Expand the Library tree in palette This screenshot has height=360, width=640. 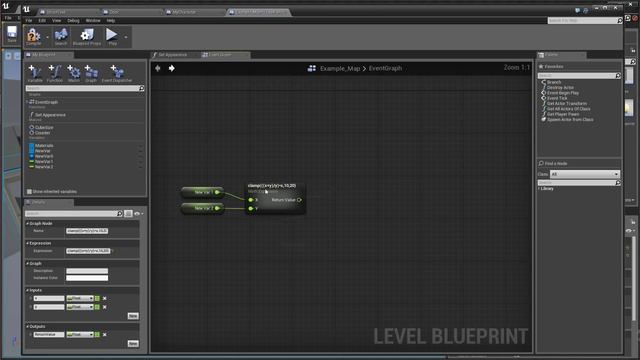[x=539, y=189]
